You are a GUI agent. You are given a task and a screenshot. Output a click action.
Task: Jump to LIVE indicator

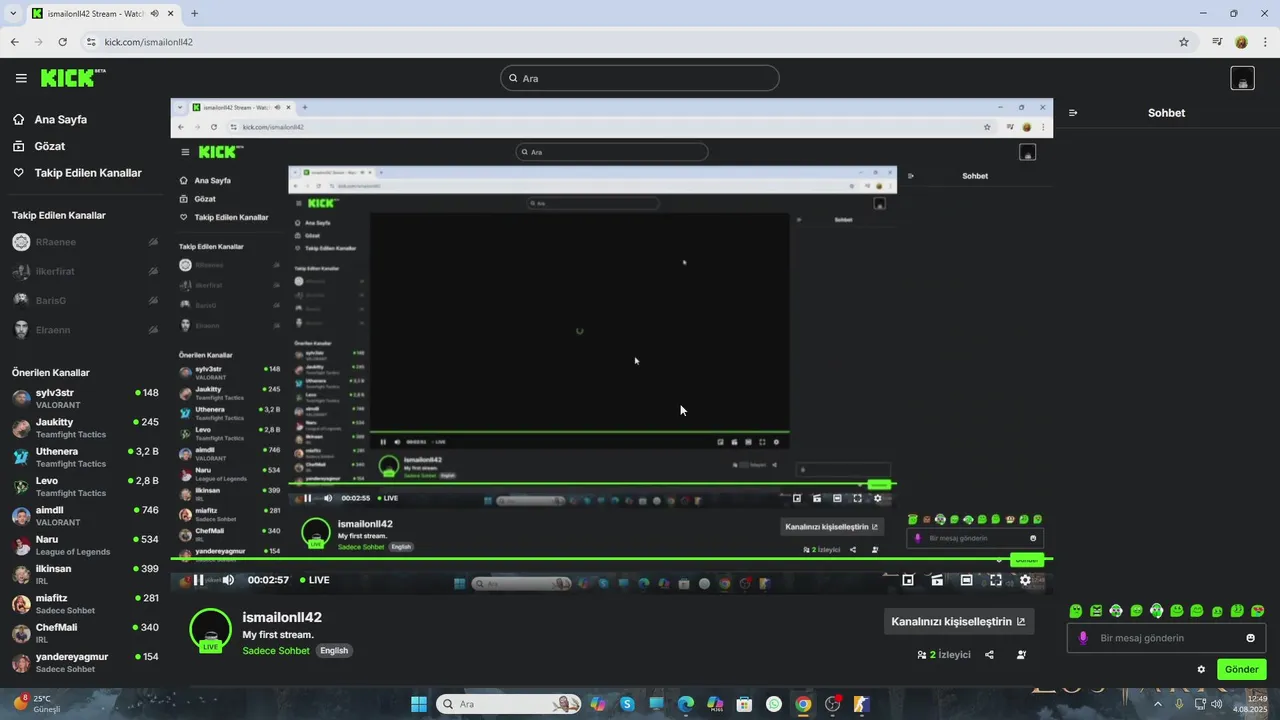(x=315, y=580)
